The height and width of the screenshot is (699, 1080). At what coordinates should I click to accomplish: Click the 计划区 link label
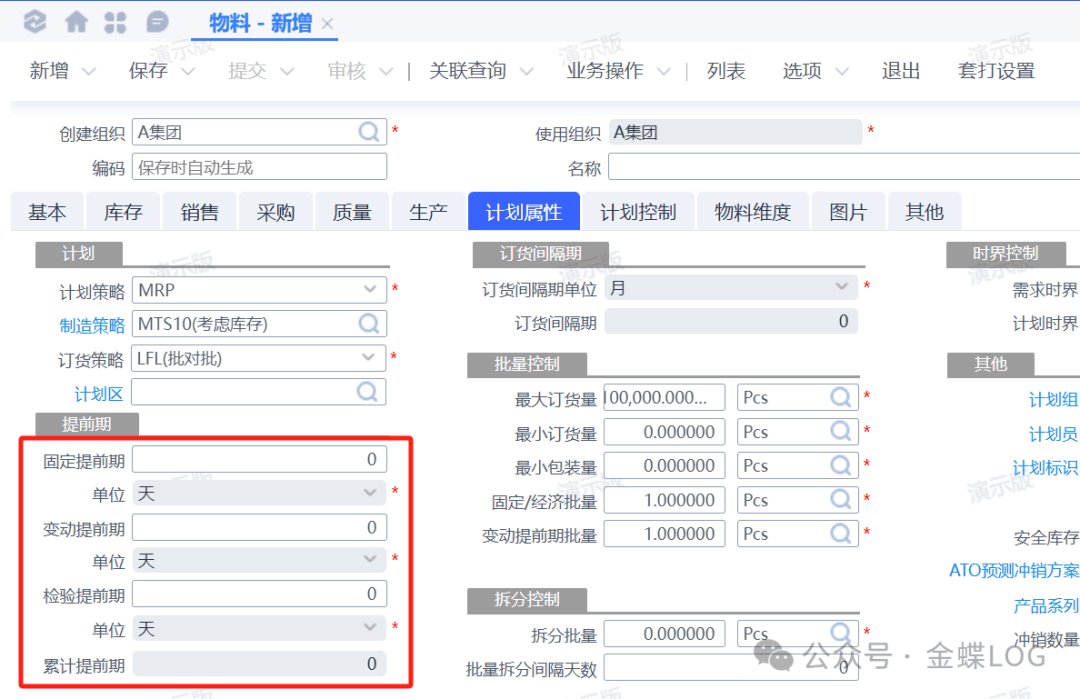click(x=99, y=392)
